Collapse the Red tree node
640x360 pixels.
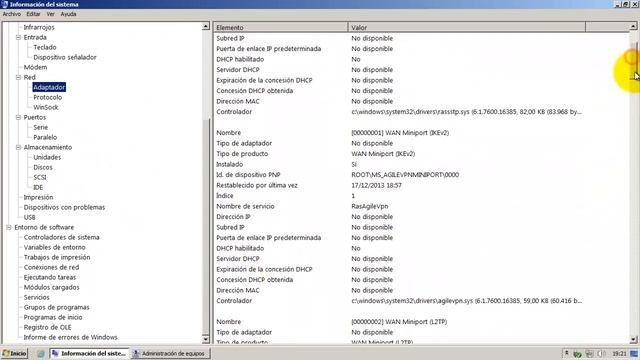click(18, 77)
